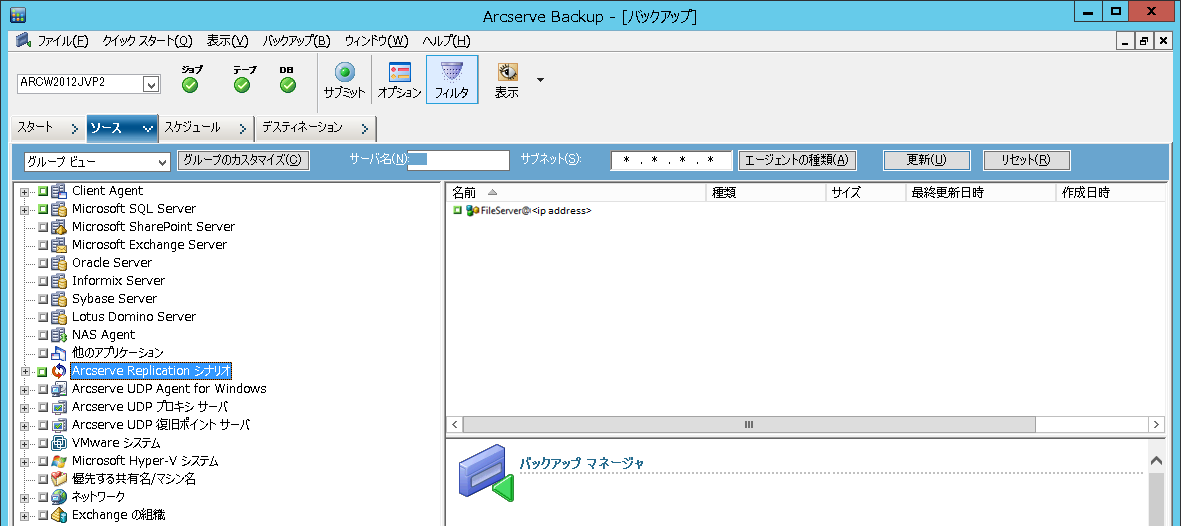Click the 更新(U) button

click(x=926, y=160)
